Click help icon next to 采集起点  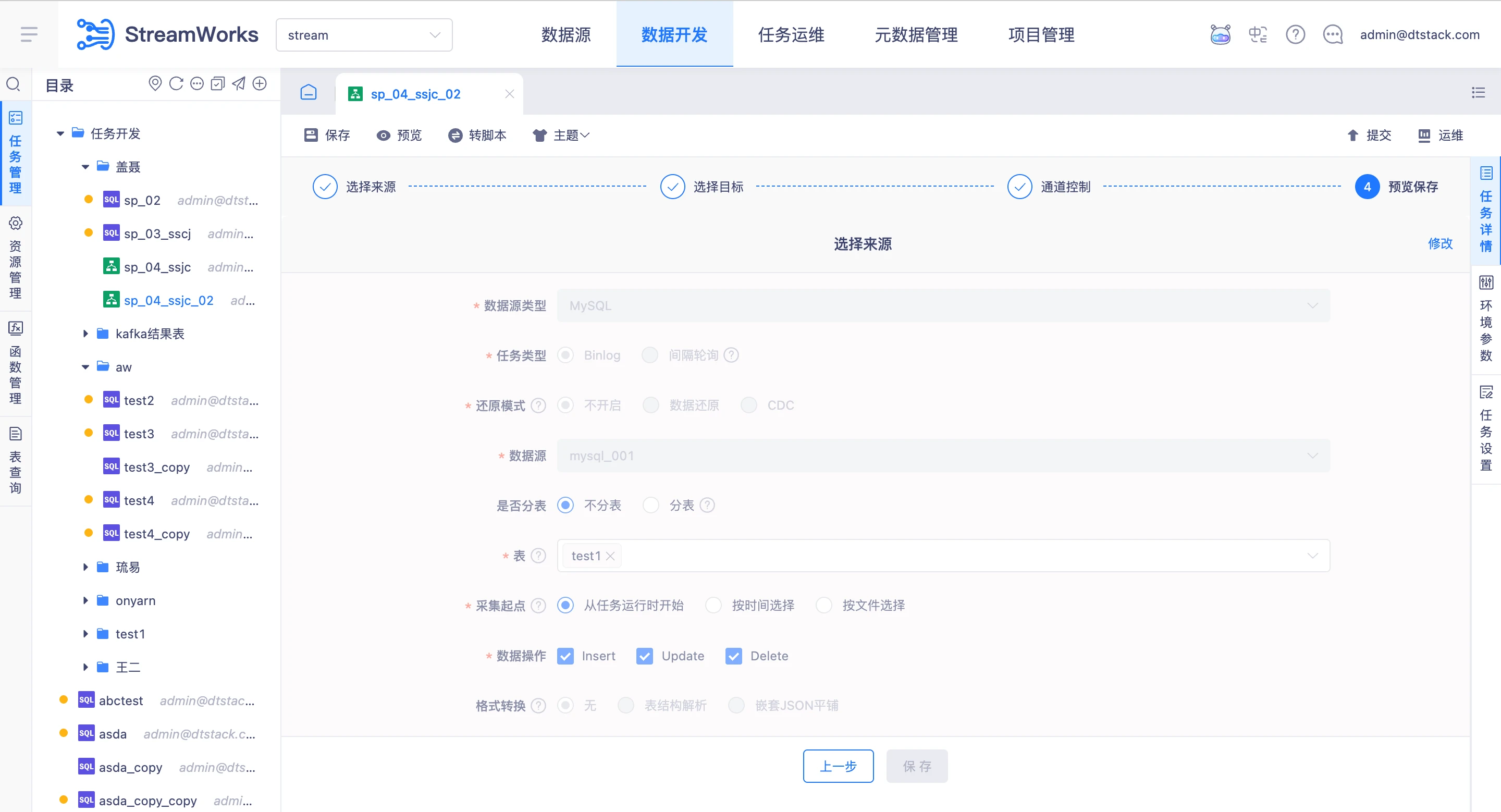tap(538, 605)
